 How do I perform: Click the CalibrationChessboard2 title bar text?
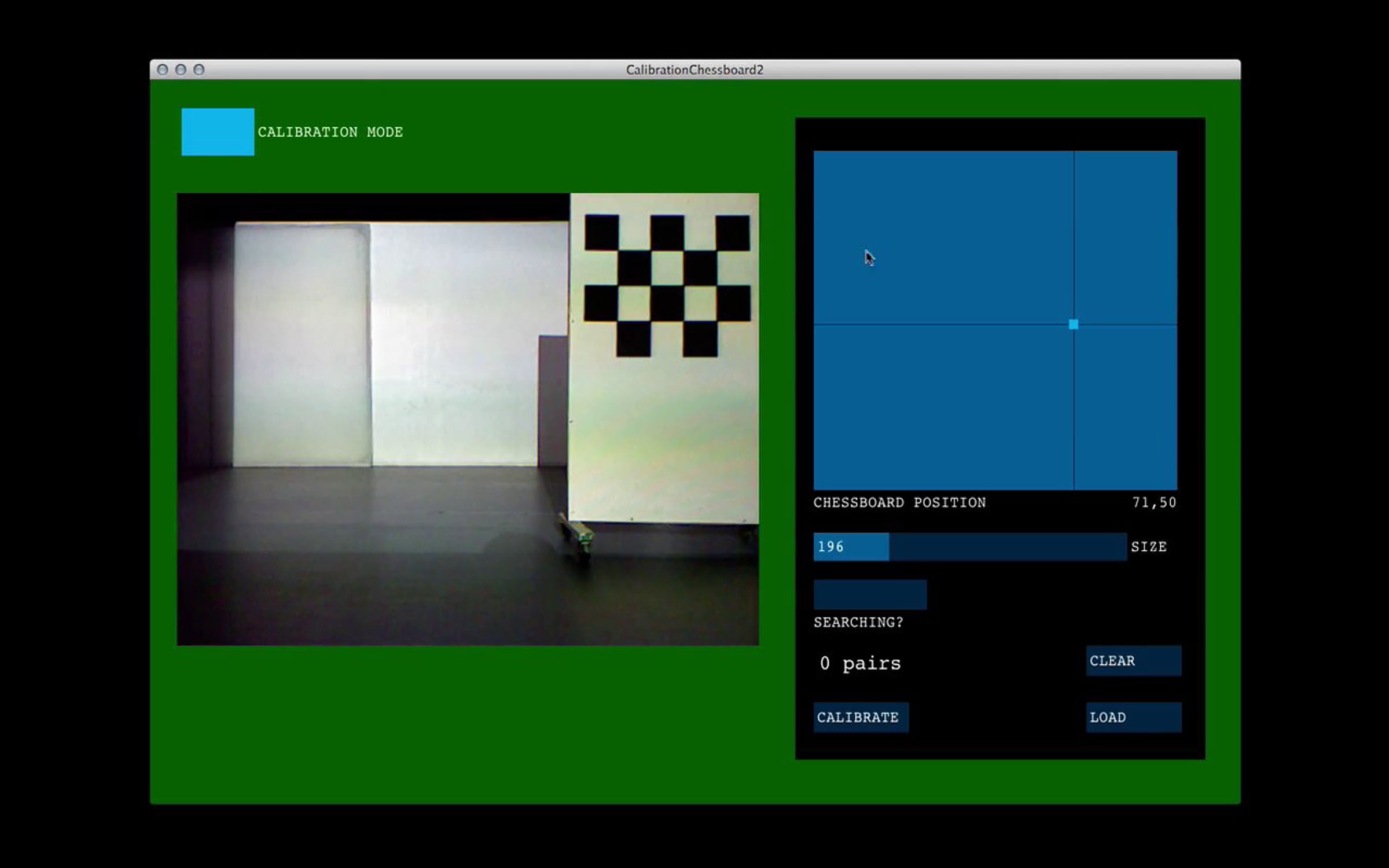(694, 70)
